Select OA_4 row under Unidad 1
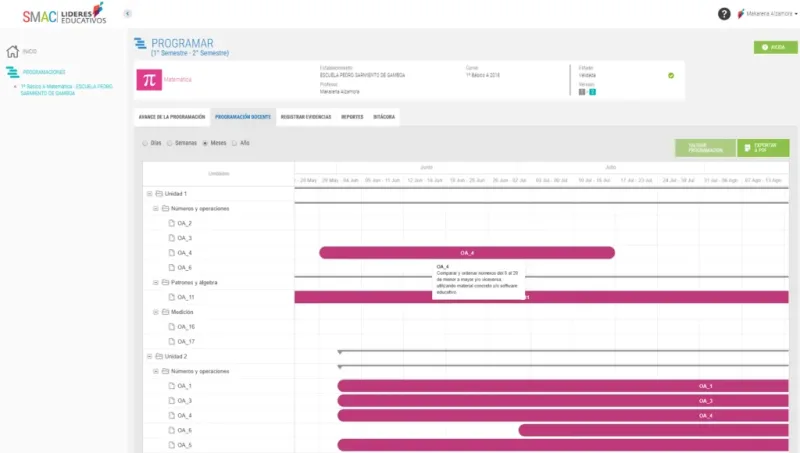 (x=218, y=253)
